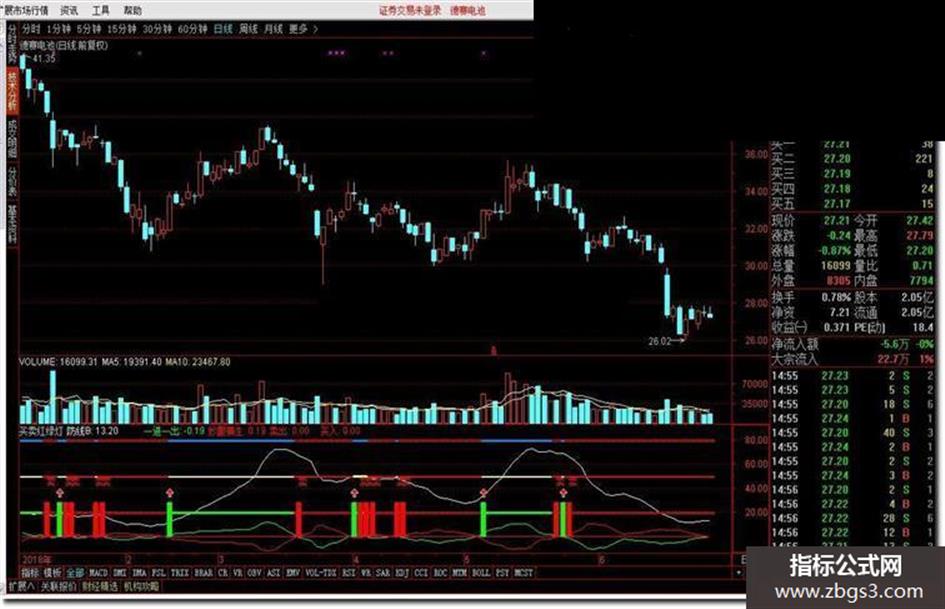Click the 证券交易未登录 login link
This screenshot has width=945, height=609.
[410, 10]
